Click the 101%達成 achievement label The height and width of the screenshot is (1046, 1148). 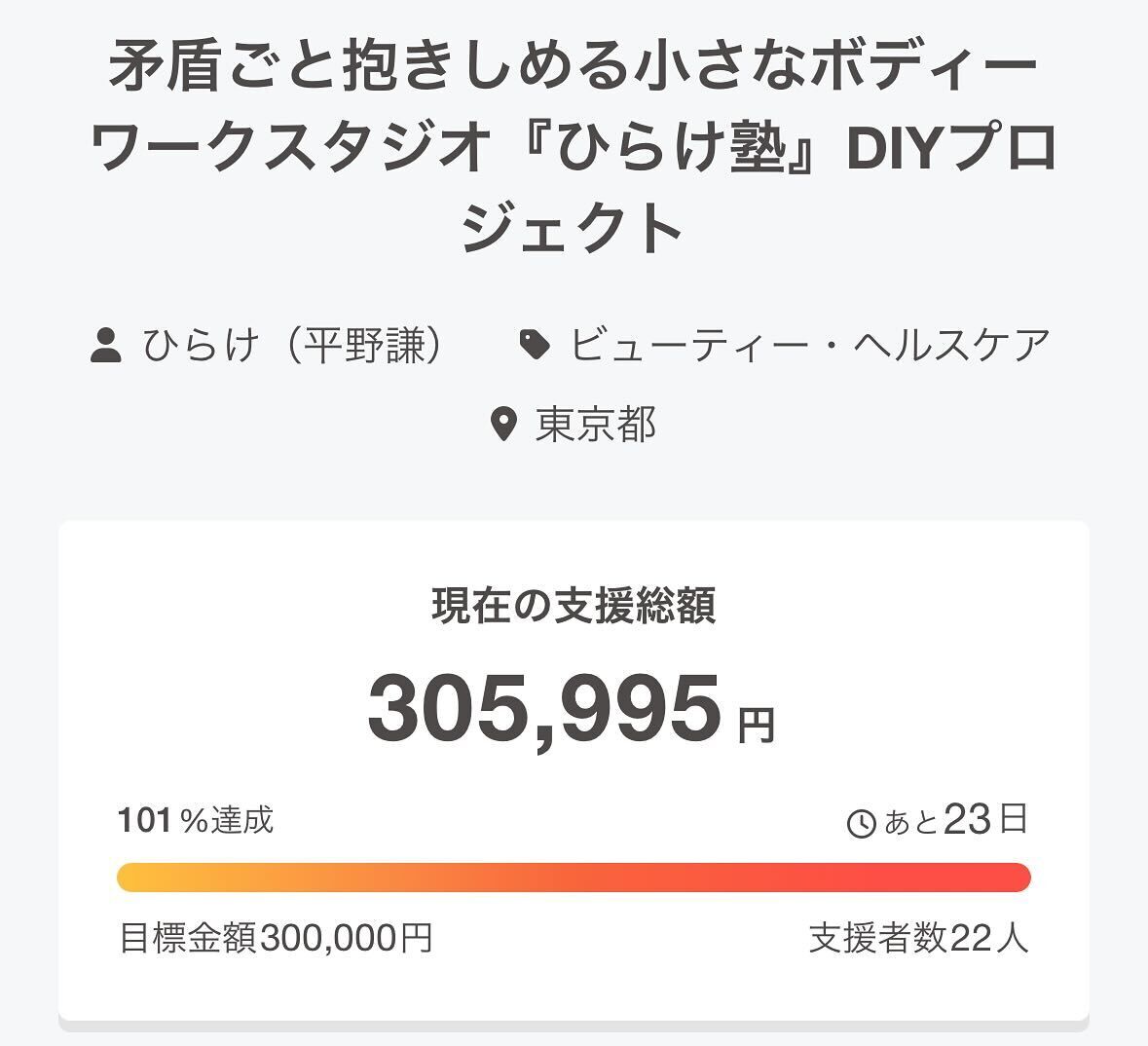coord(196,820)
